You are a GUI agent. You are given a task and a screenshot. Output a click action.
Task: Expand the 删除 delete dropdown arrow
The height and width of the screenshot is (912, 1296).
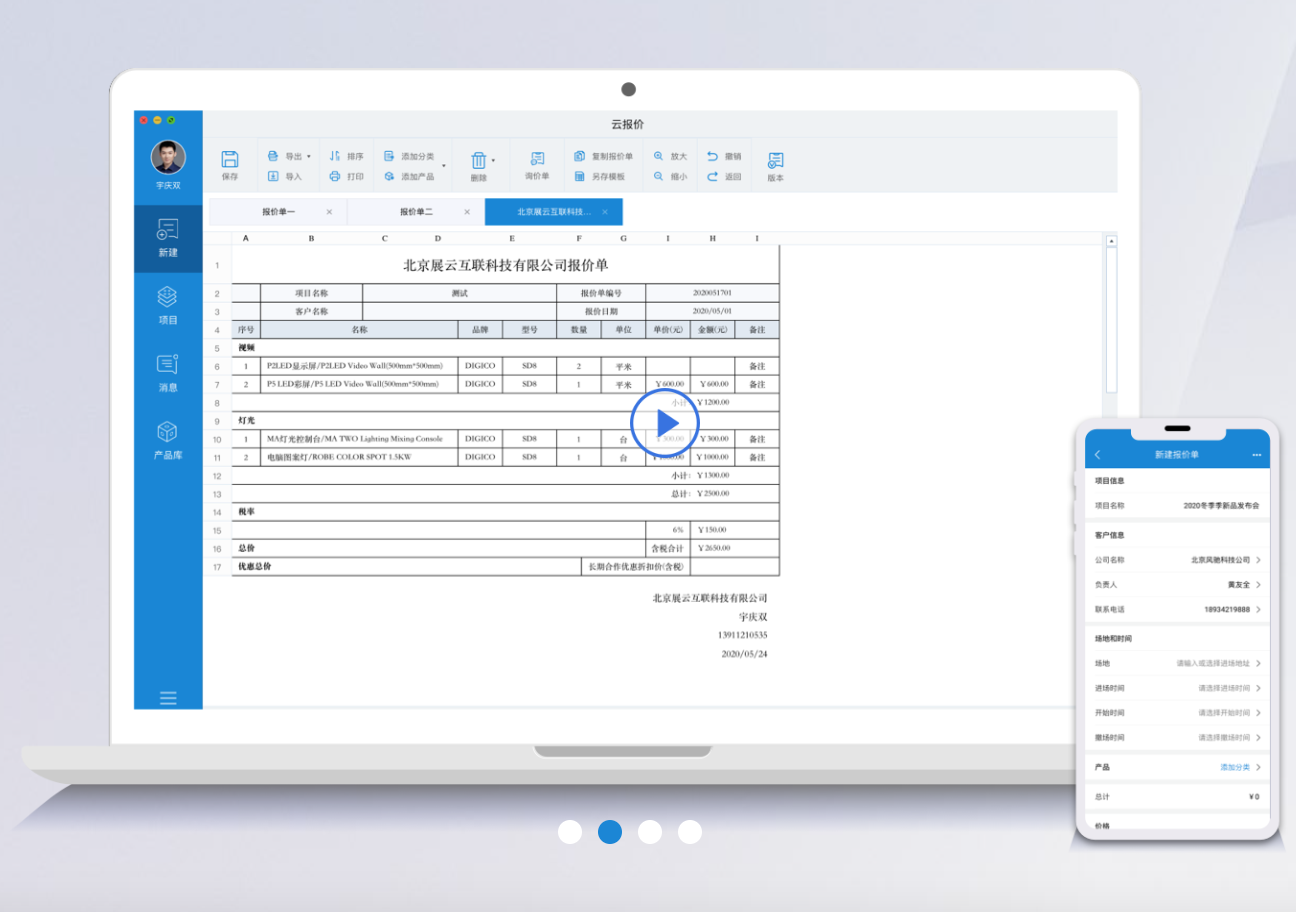point(493,160)
